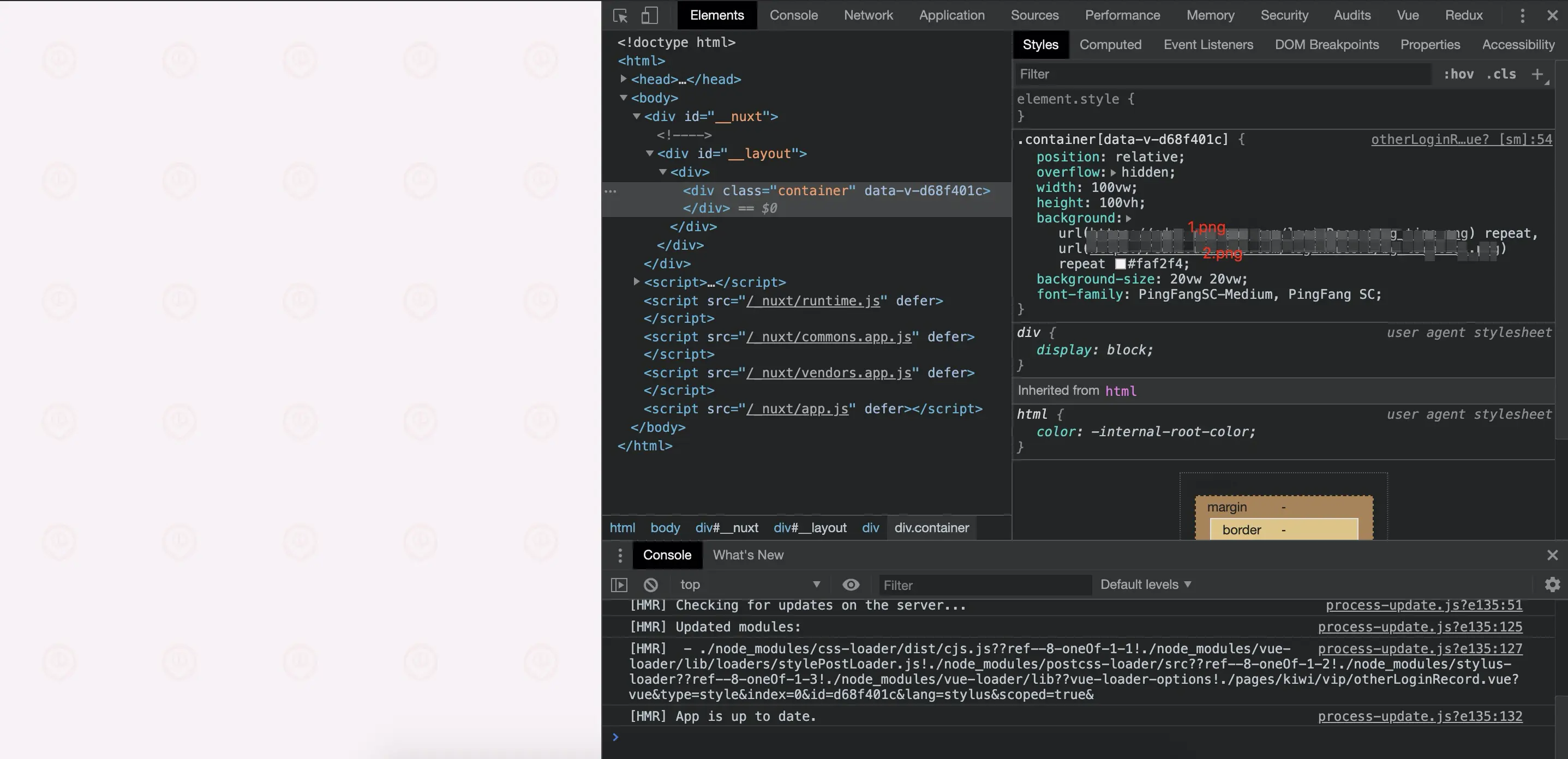Click the clear console icon
The height and width of the screenshot is (759, 1568).
pos(651,585)
